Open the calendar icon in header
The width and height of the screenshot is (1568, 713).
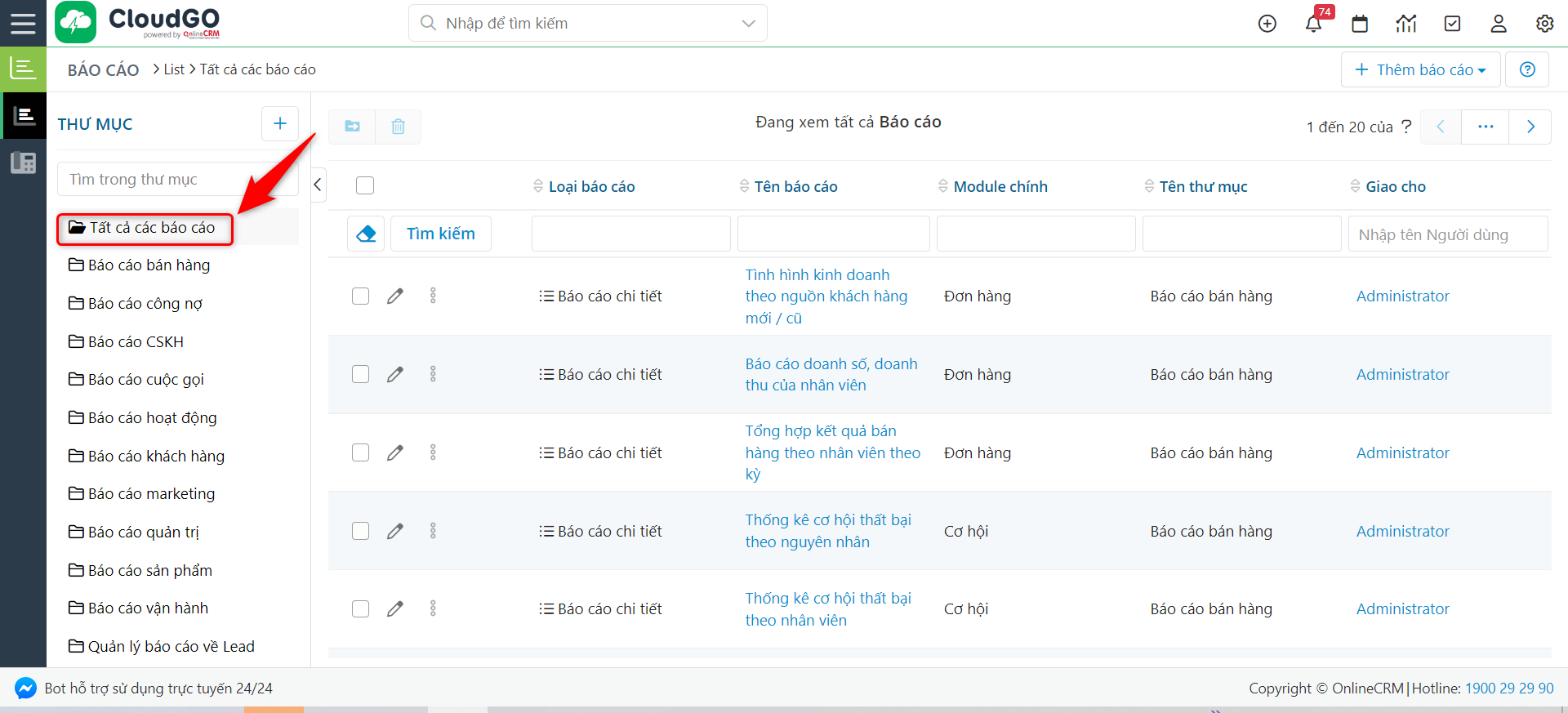1360,24
